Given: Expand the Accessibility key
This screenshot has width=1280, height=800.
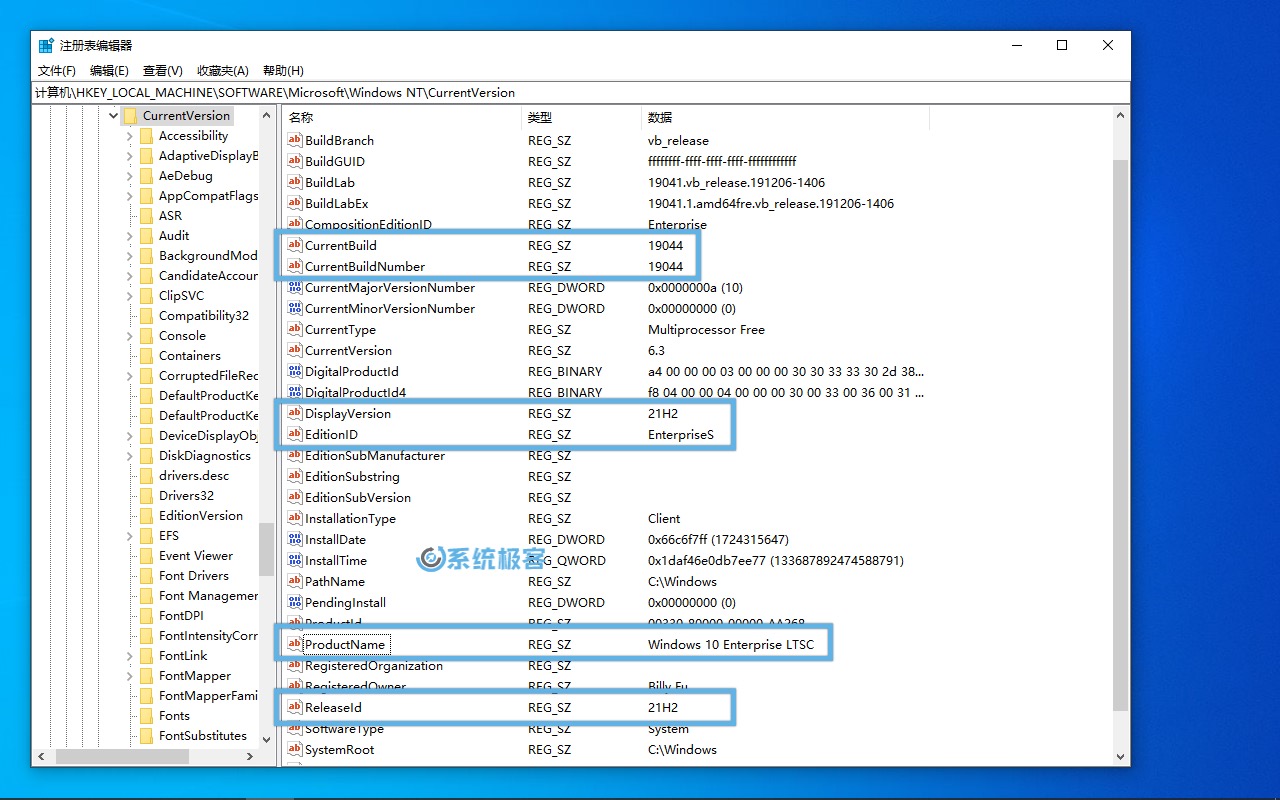Looking at the screenshot, I should [130, 136].
